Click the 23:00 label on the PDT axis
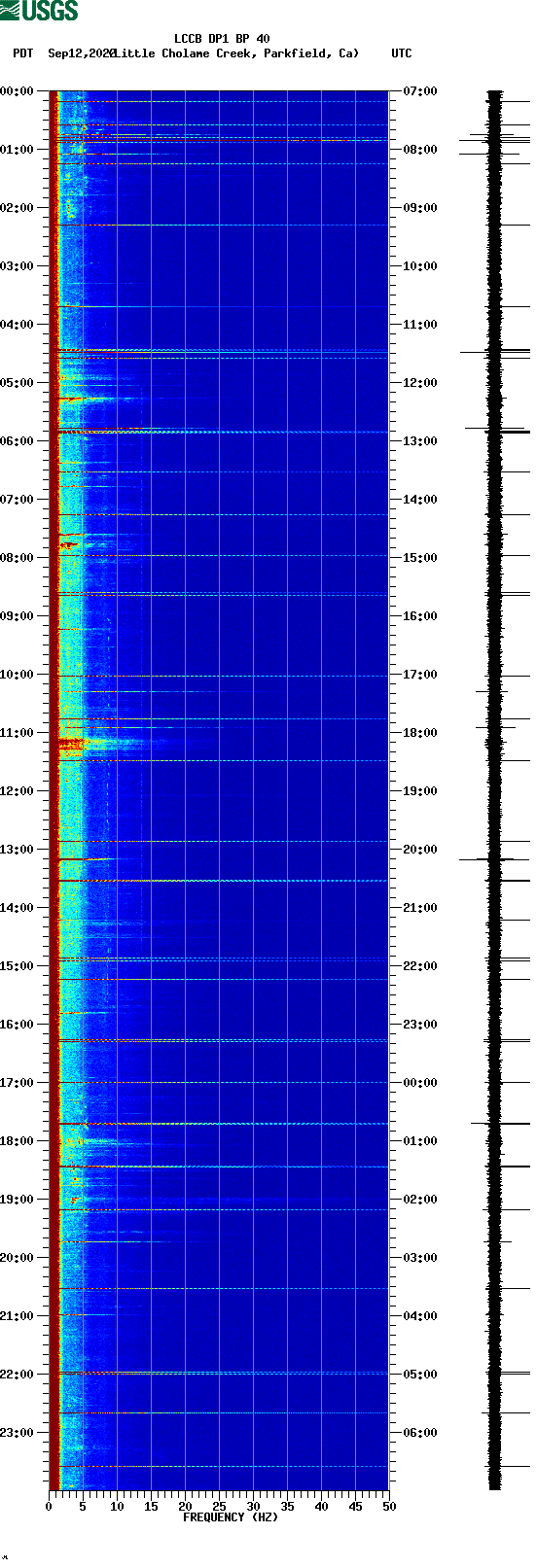This screenshot has height=1568, width=537. point(18,1433)
